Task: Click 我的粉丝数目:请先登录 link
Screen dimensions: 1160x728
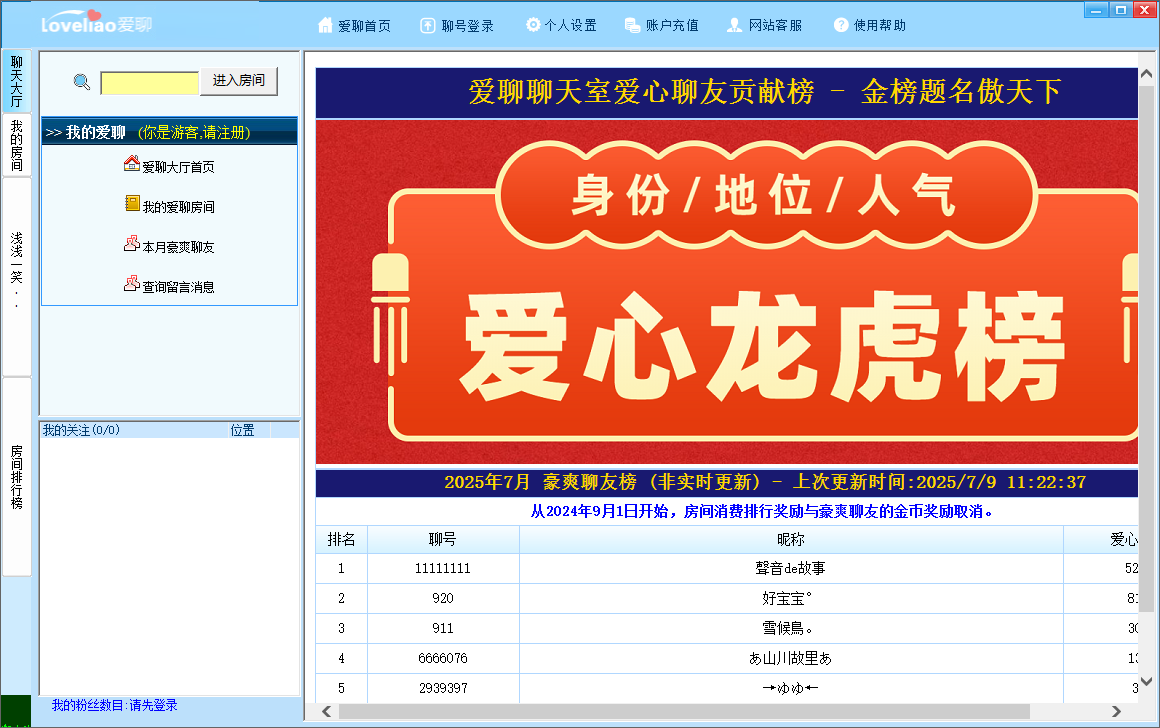Action: 115,705
